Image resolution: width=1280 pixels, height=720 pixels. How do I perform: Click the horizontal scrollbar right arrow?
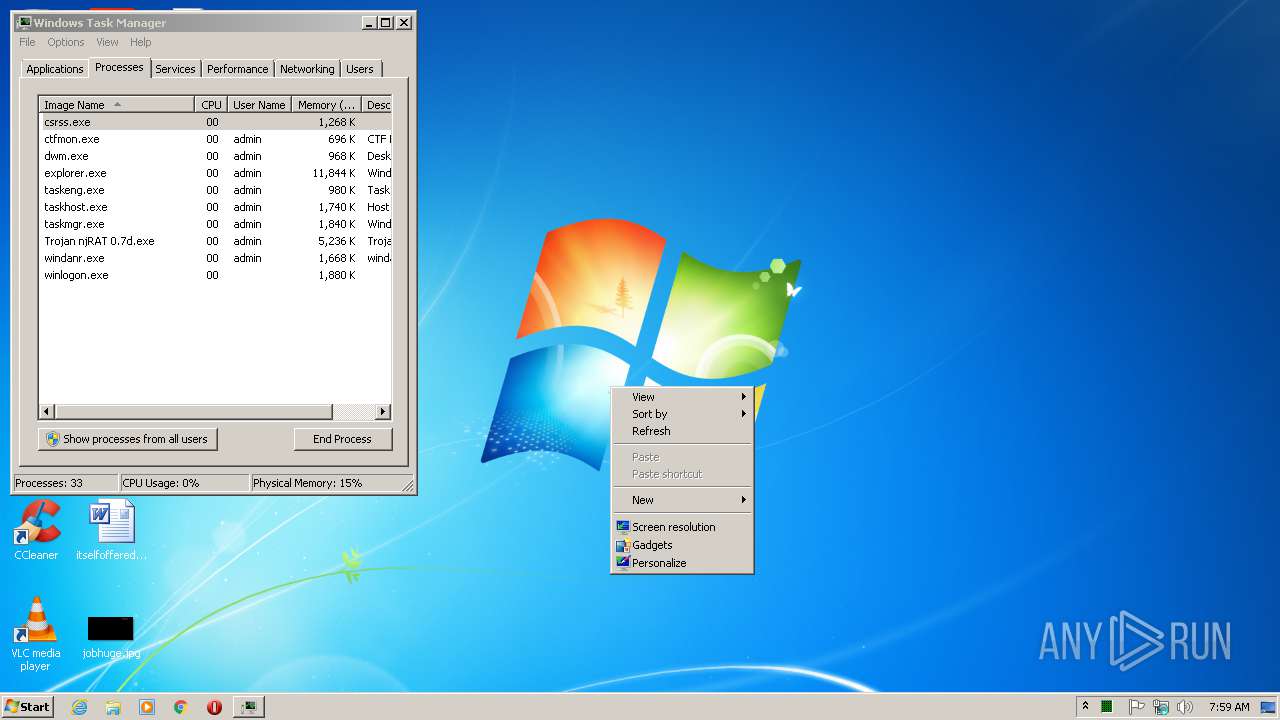pyautogui.click(x=383, y=412)
